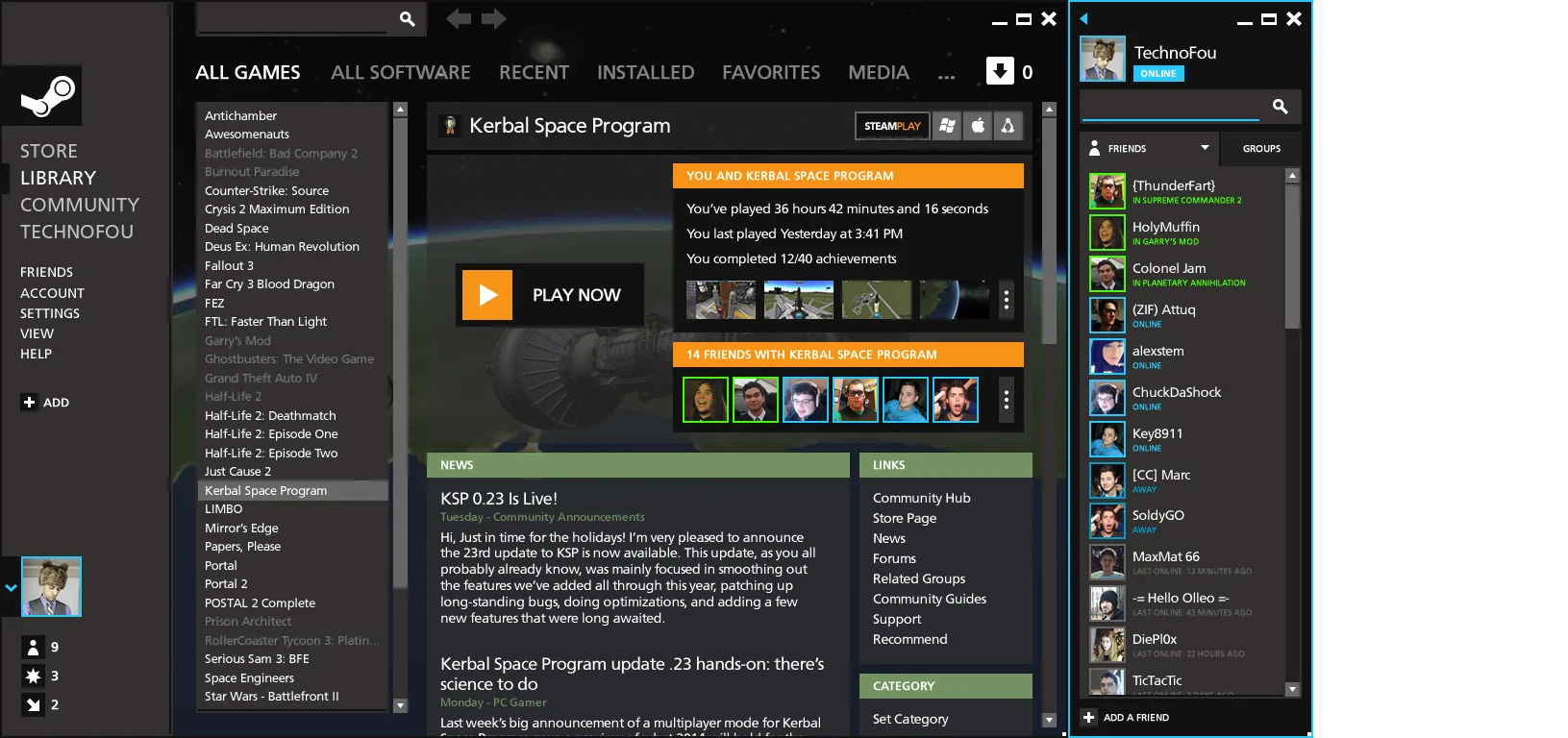Click the plus icon for Add a Friend
This screenshot has width=1568, height=738.
click(1089, 717)
